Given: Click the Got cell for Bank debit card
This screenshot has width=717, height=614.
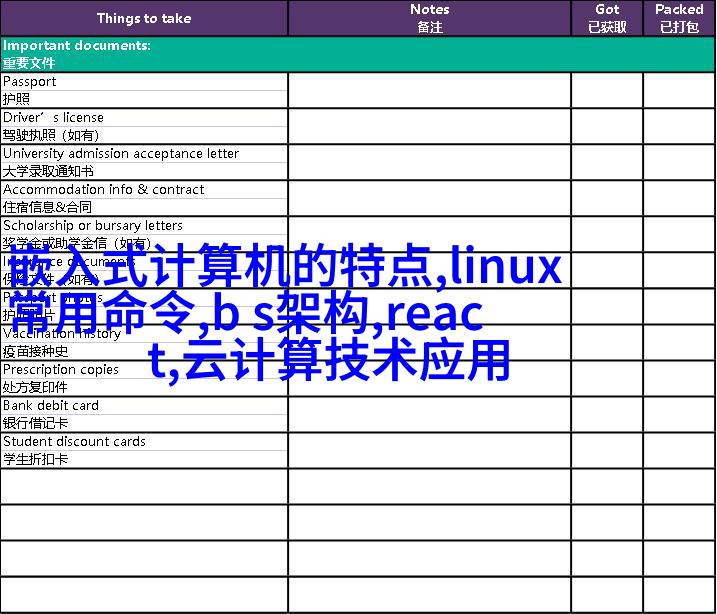Looking at the screenshot, I should (607, 415).
